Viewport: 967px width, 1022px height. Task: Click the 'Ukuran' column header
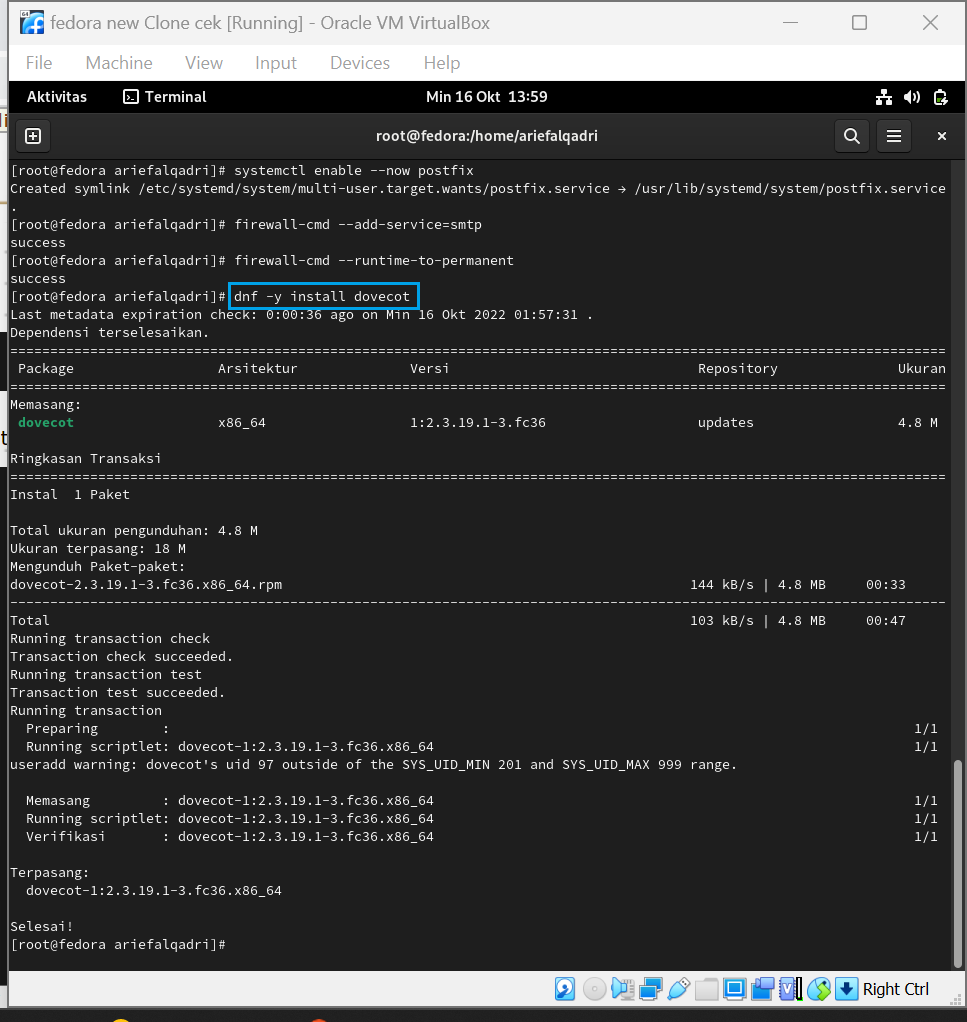click(x=921, y=368)
